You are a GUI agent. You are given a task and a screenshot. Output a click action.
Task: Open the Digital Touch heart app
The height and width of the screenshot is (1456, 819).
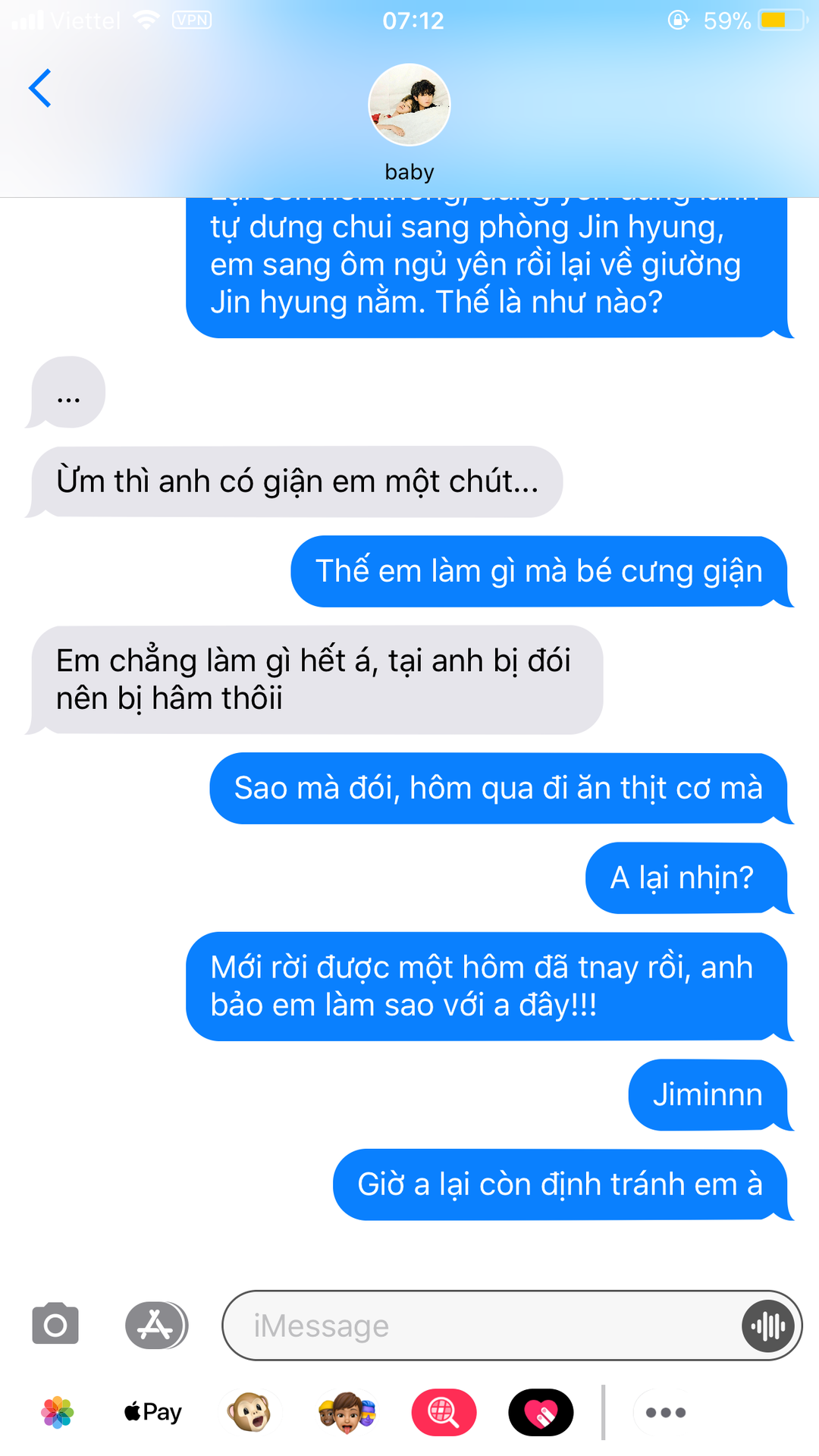541,1412
